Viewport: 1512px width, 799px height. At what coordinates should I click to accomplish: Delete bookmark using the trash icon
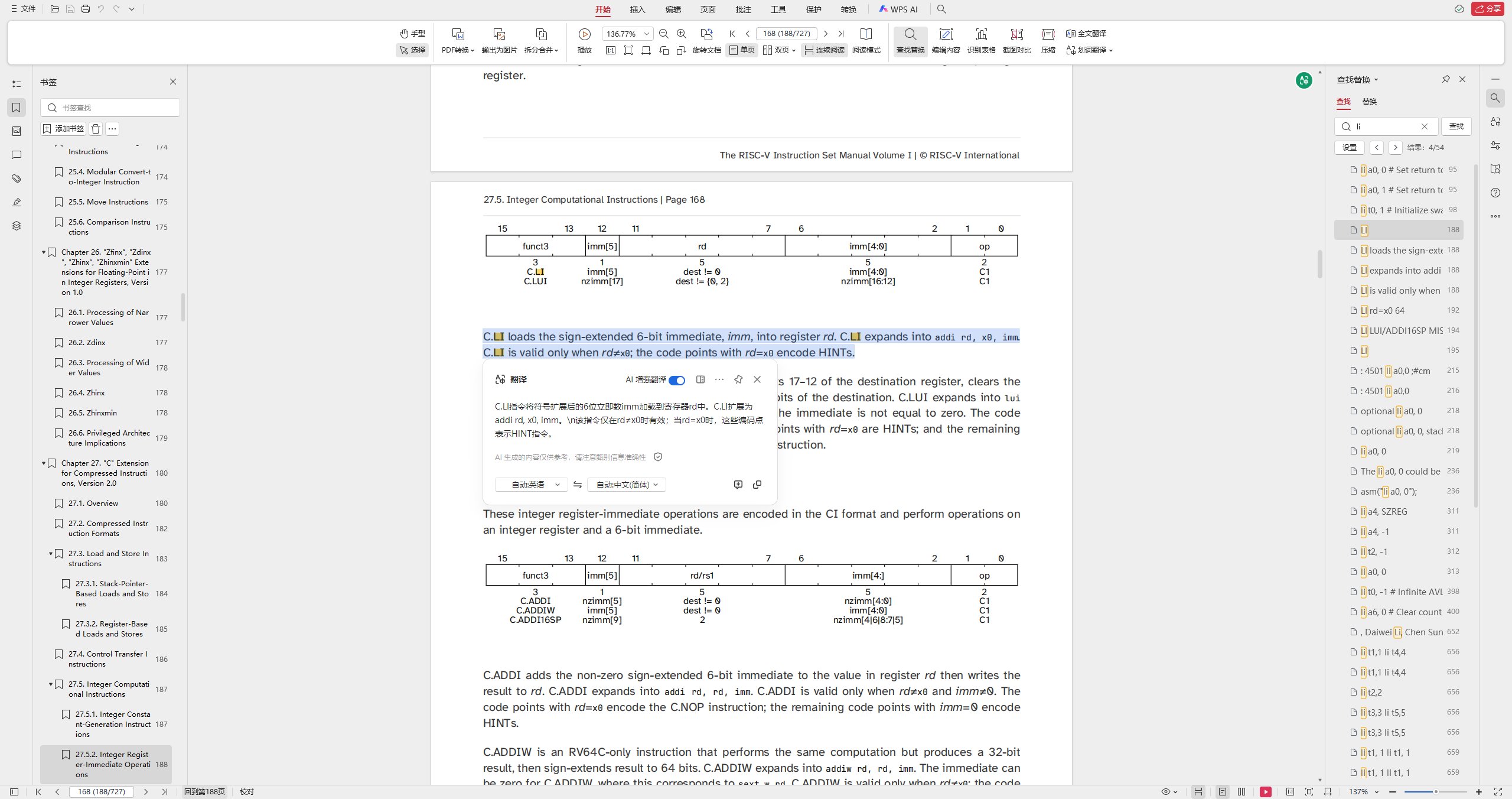(x=96, y=129)
